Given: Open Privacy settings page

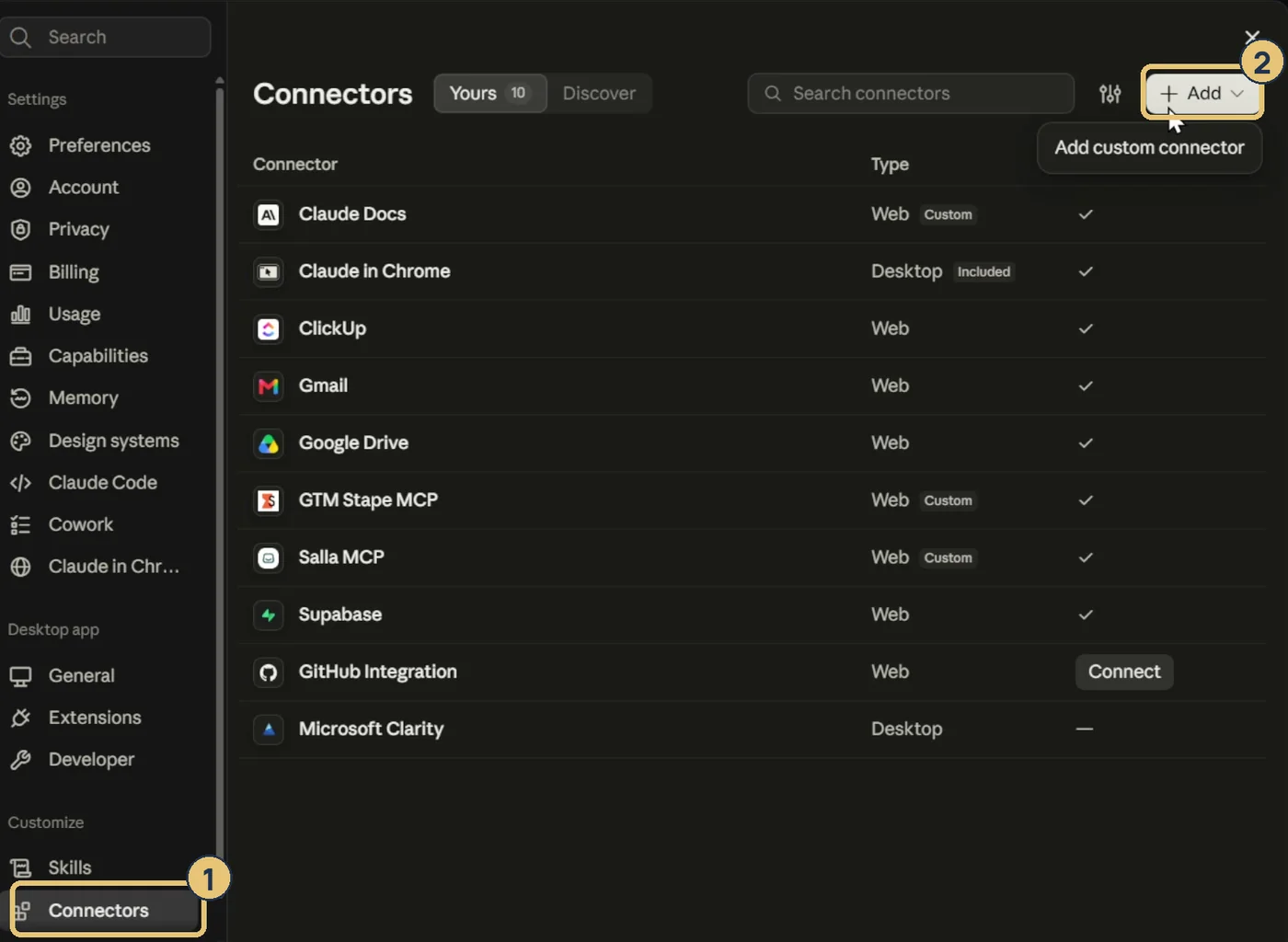Looking at the screenshot, I should [x=79, y=229].
